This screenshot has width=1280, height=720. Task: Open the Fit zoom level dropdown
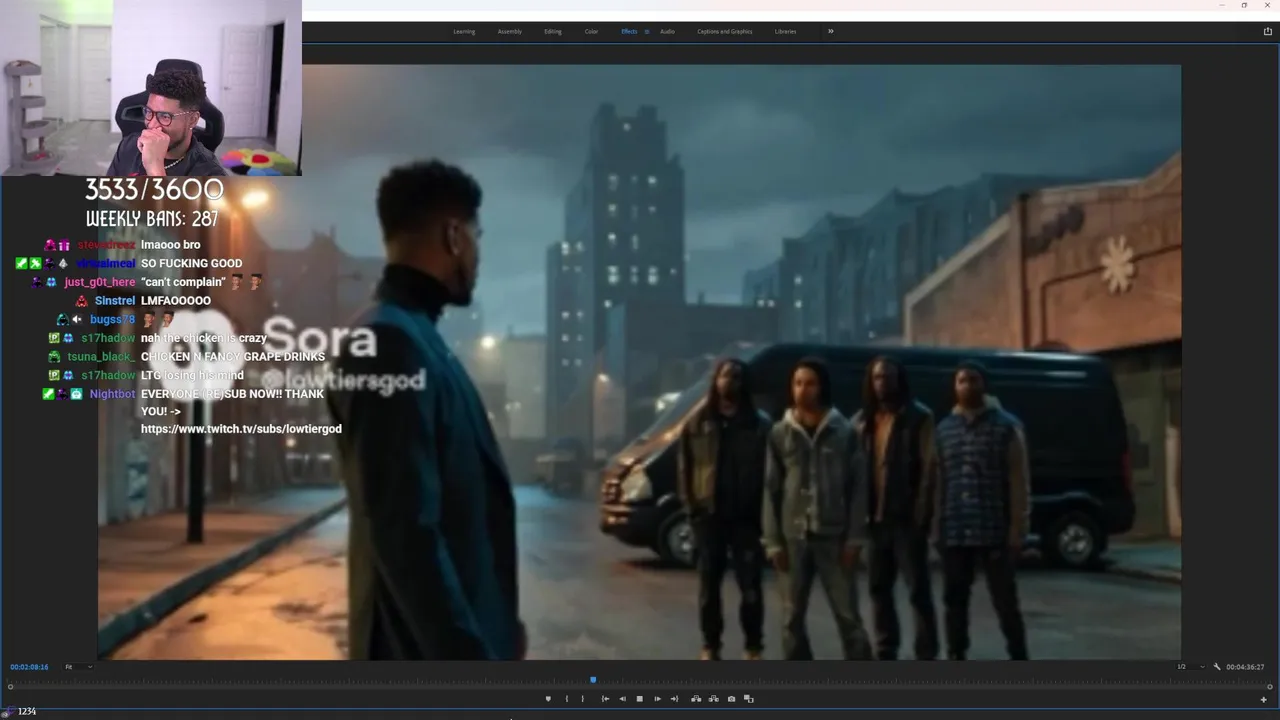click(x=78, y=667)
